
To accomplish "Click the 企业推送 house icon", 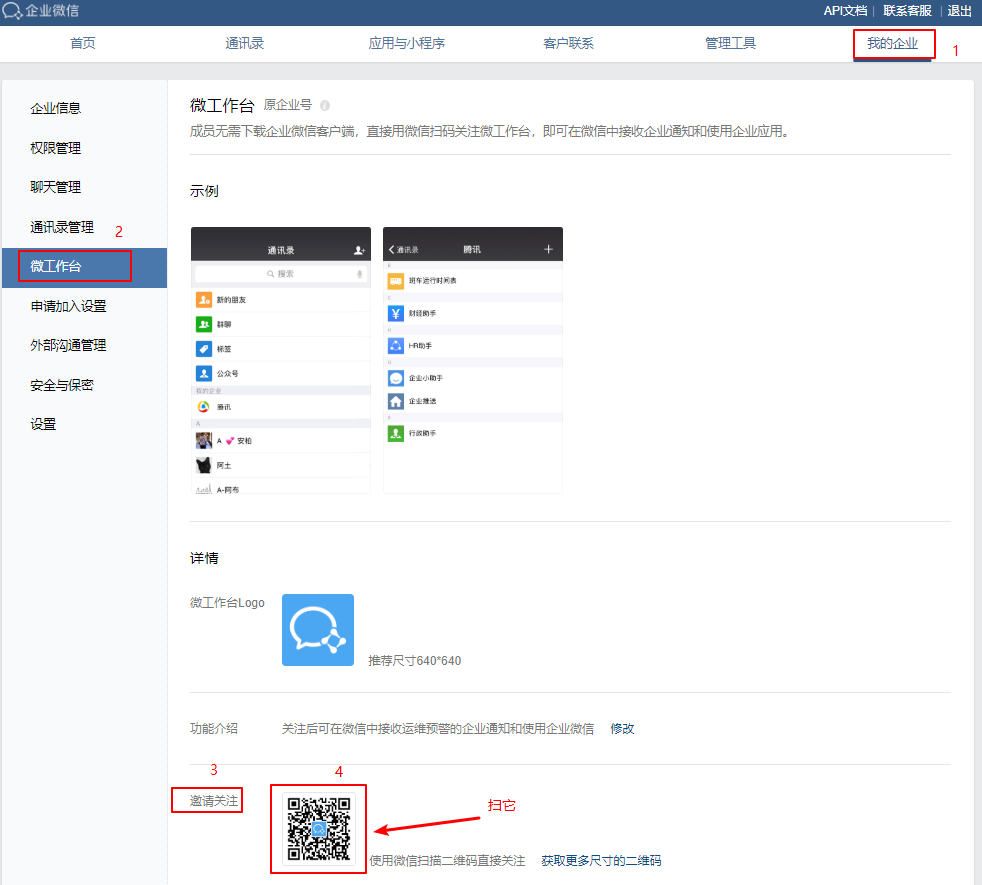I will pyautogui.click(x=396, y=401).
